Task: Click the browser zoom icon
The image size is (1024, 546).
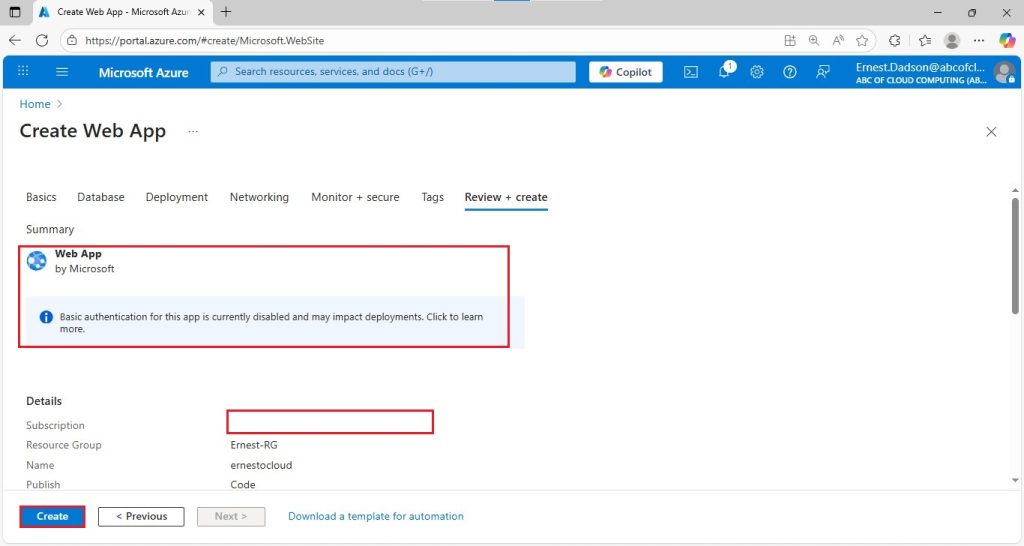Action: (814, 40)
